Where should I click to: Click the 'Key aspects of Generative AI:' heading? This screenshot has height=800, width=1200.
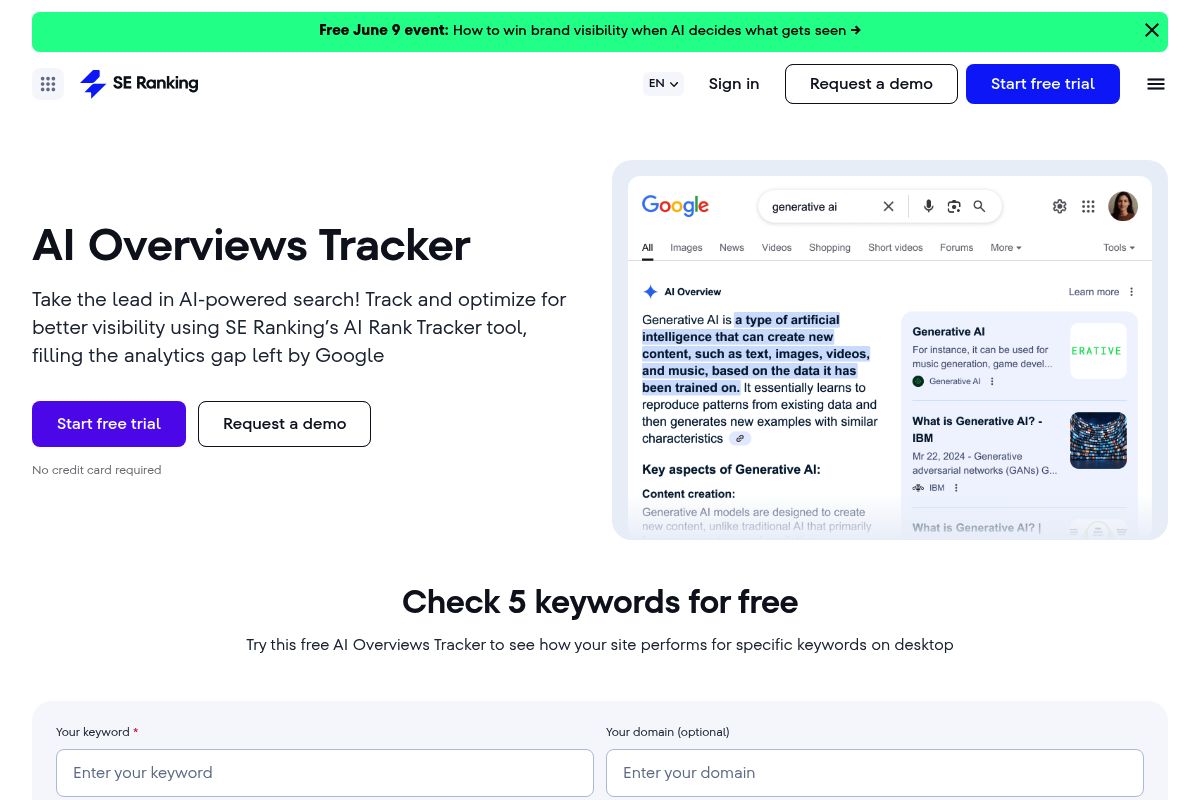tap(731, 469)
